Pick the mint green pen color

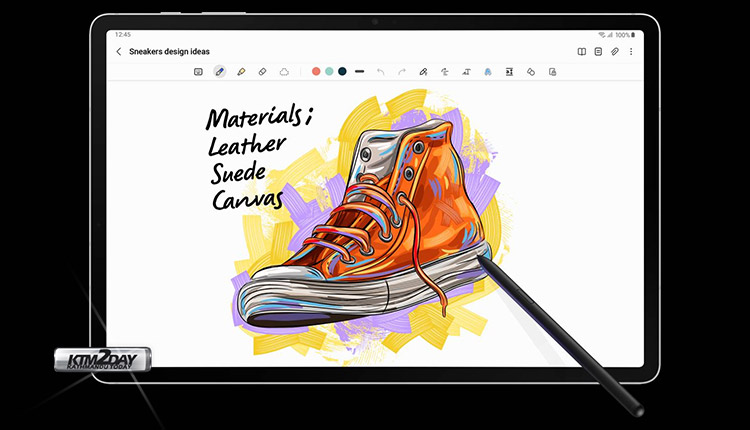click(x=329, y=72)
